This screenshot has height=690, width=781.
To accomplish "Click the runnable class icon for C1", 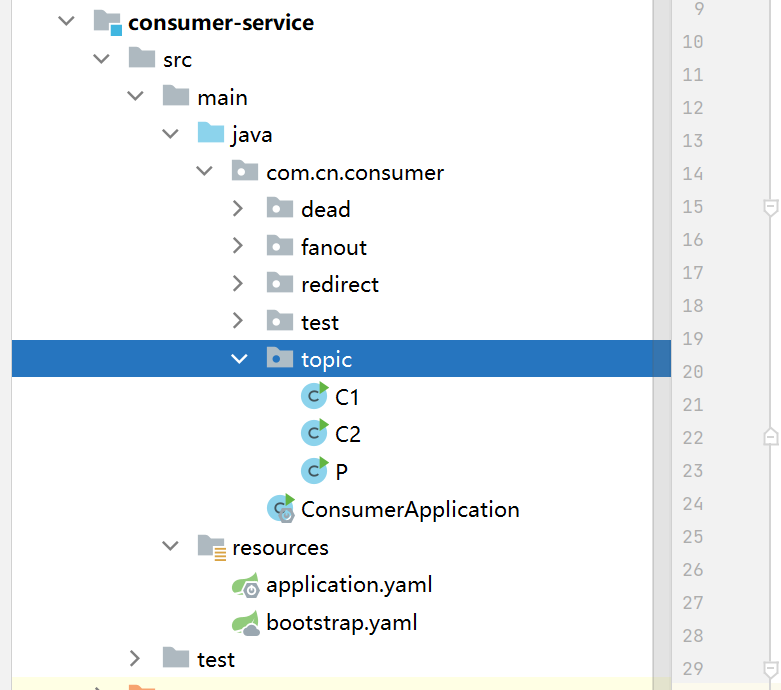I will [x=315, y=396].
